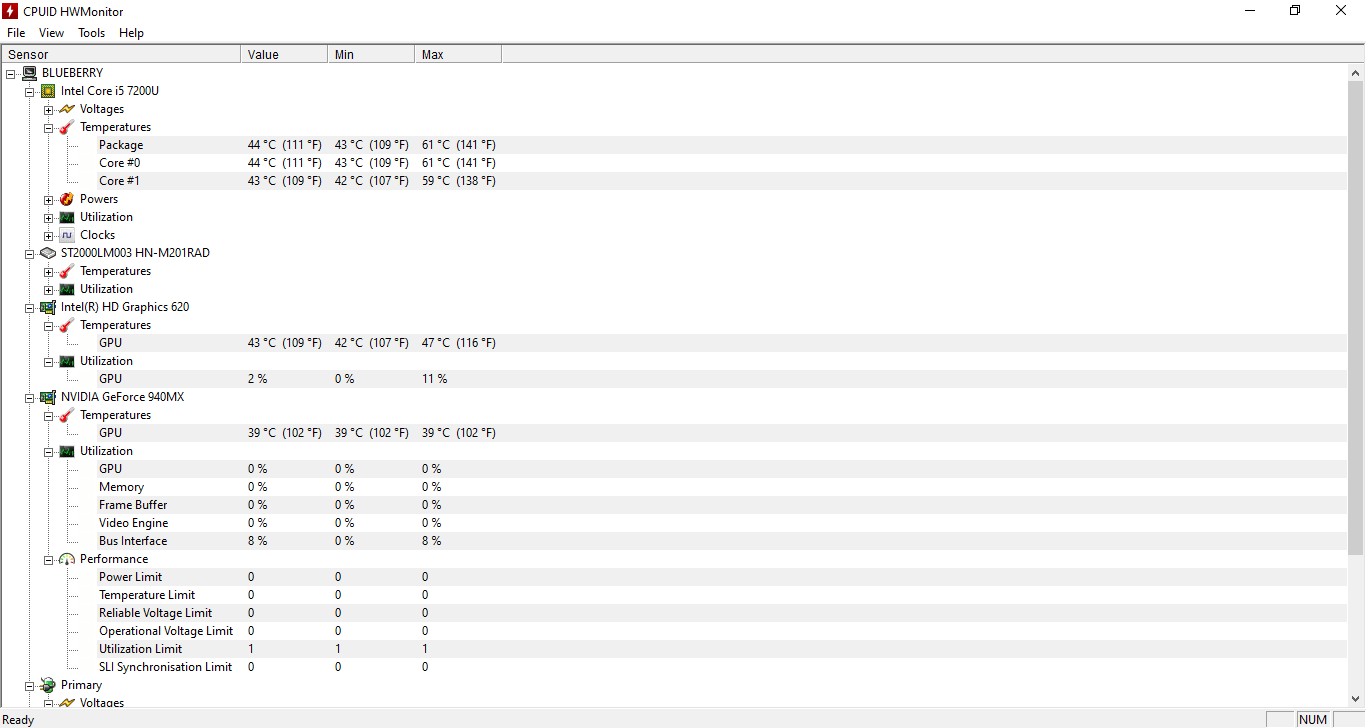Collapse the CPU Temperatures node
The width and height of the screenshot is (1366, 728).
click(x=48, y=127)
